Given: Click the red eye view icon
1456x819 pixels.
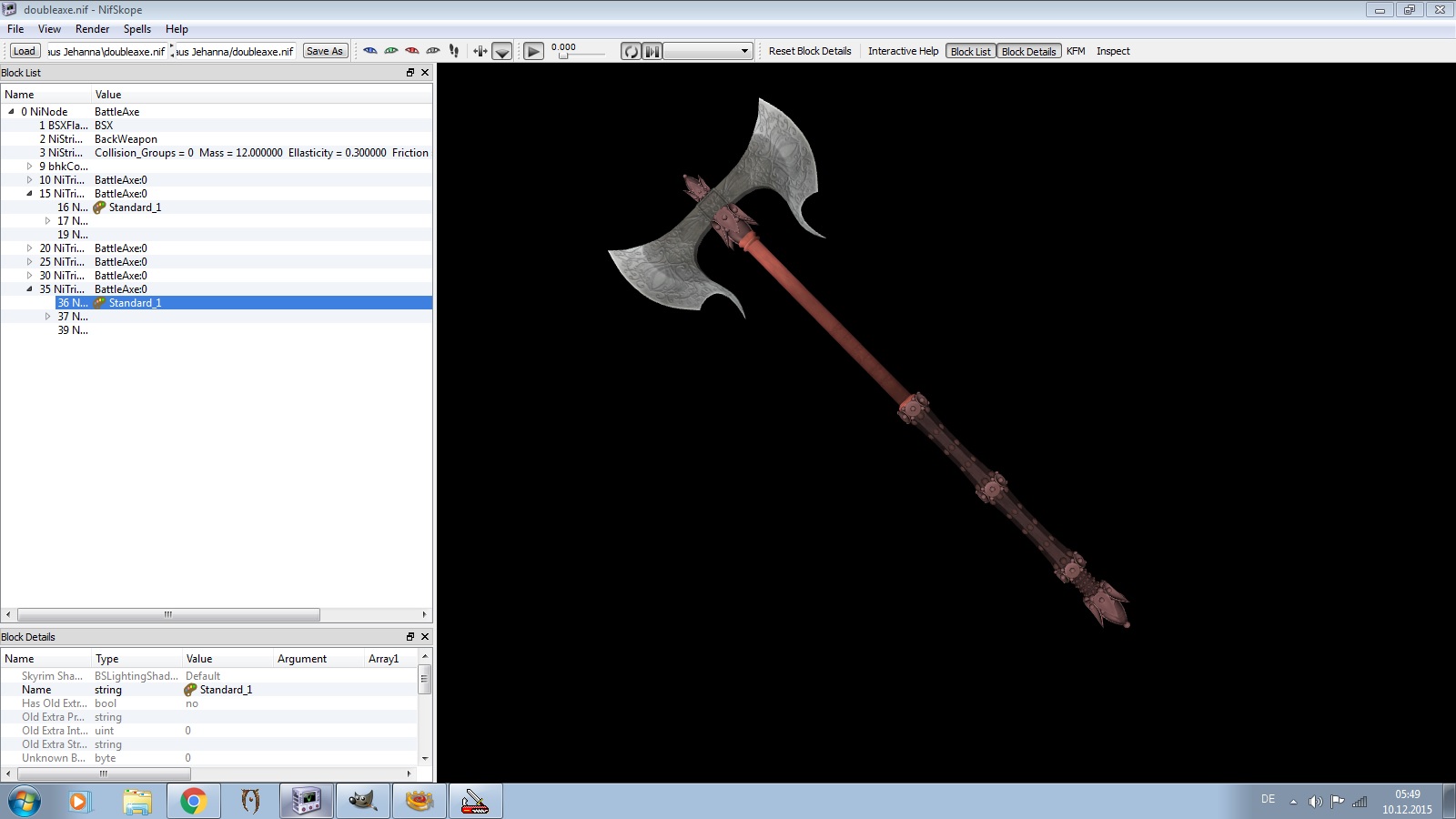Looking at the screenshot, I should (x=412, y=51).
